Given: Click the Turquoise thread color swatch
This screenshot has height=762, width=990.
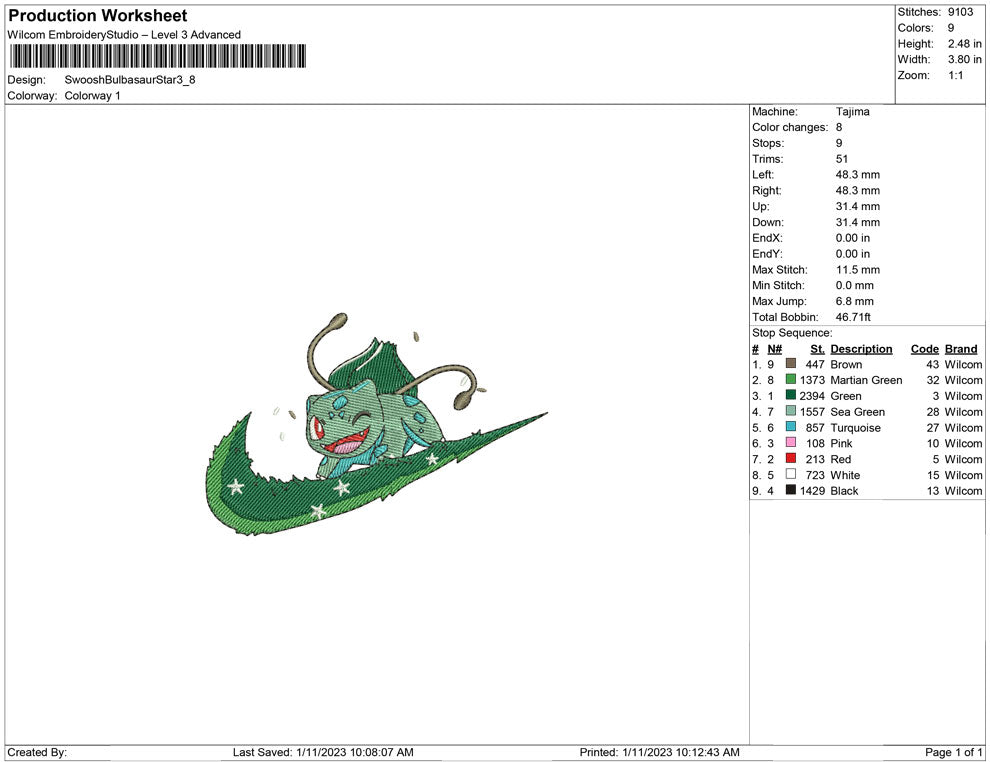Looking at the screenshot, I should click(790, 427).
